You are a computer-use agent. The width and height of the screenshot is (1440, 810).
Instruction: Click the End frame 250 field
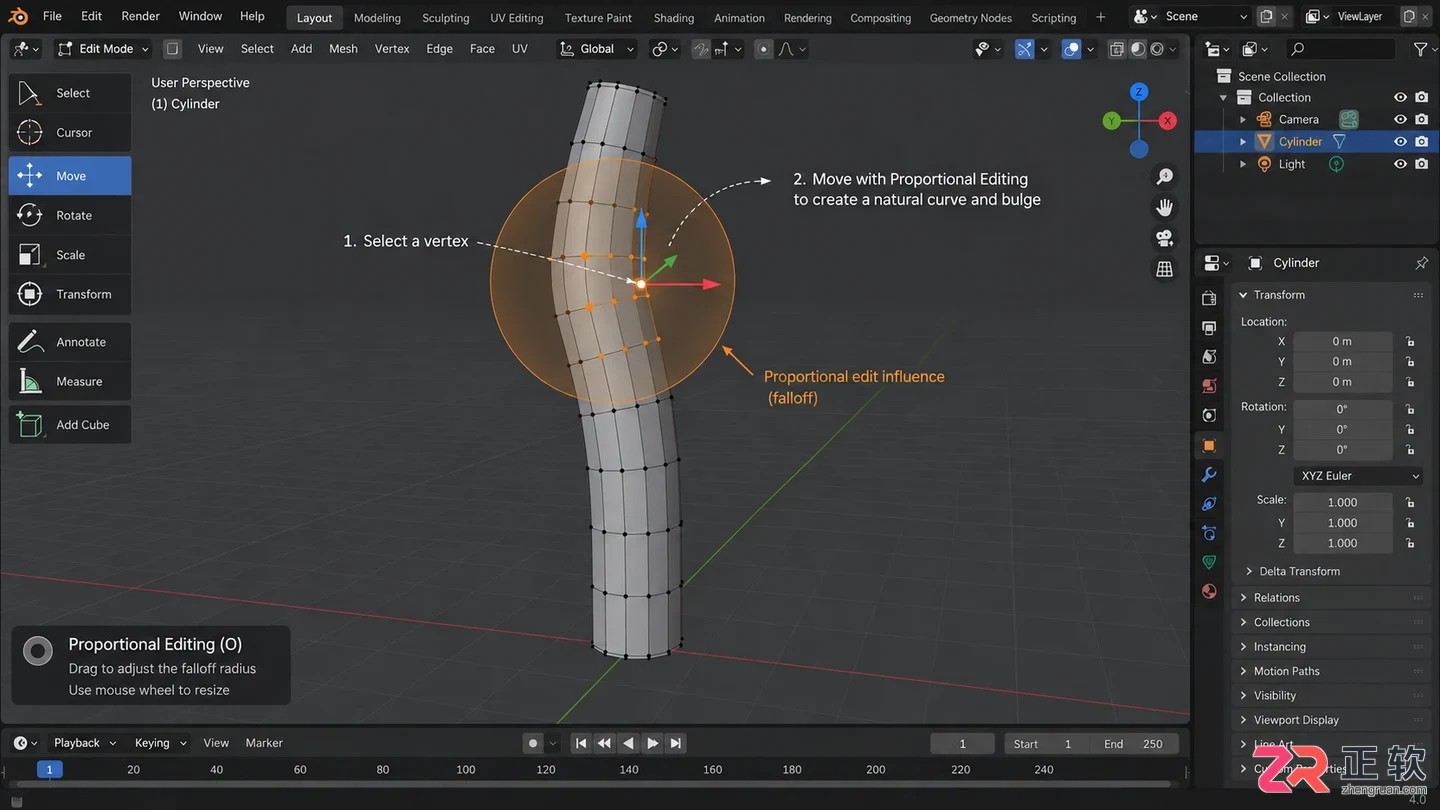(x=1137, y=744)
